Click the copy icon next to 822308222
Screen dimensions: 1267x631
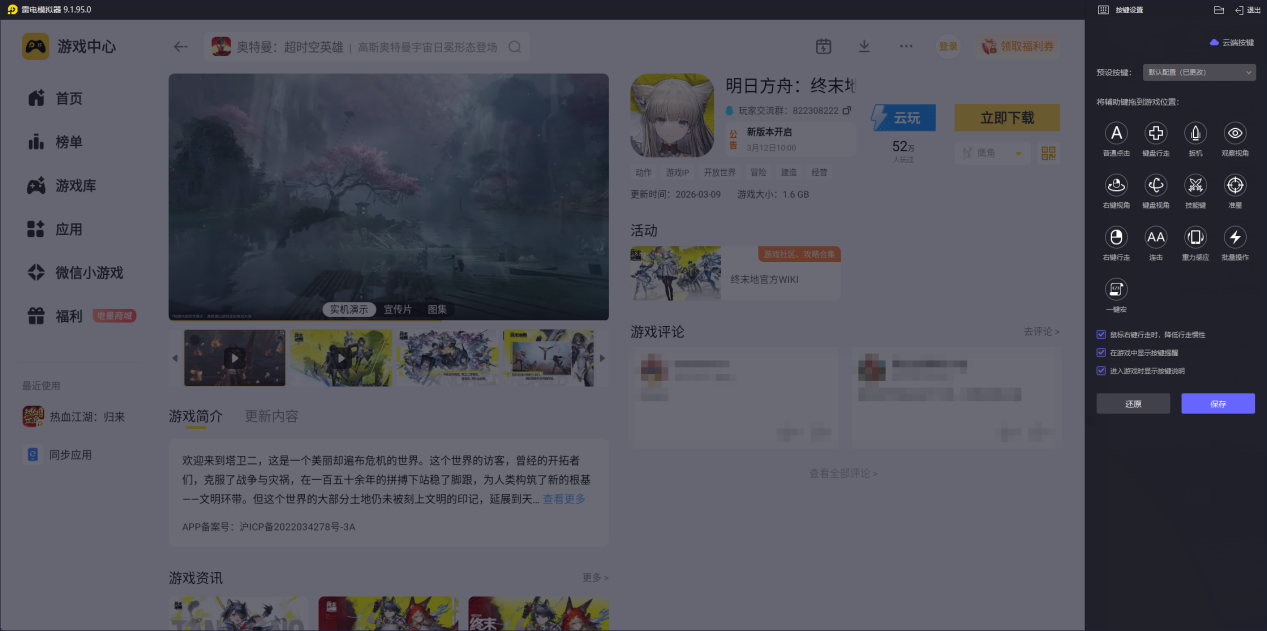tap(847, 110)
